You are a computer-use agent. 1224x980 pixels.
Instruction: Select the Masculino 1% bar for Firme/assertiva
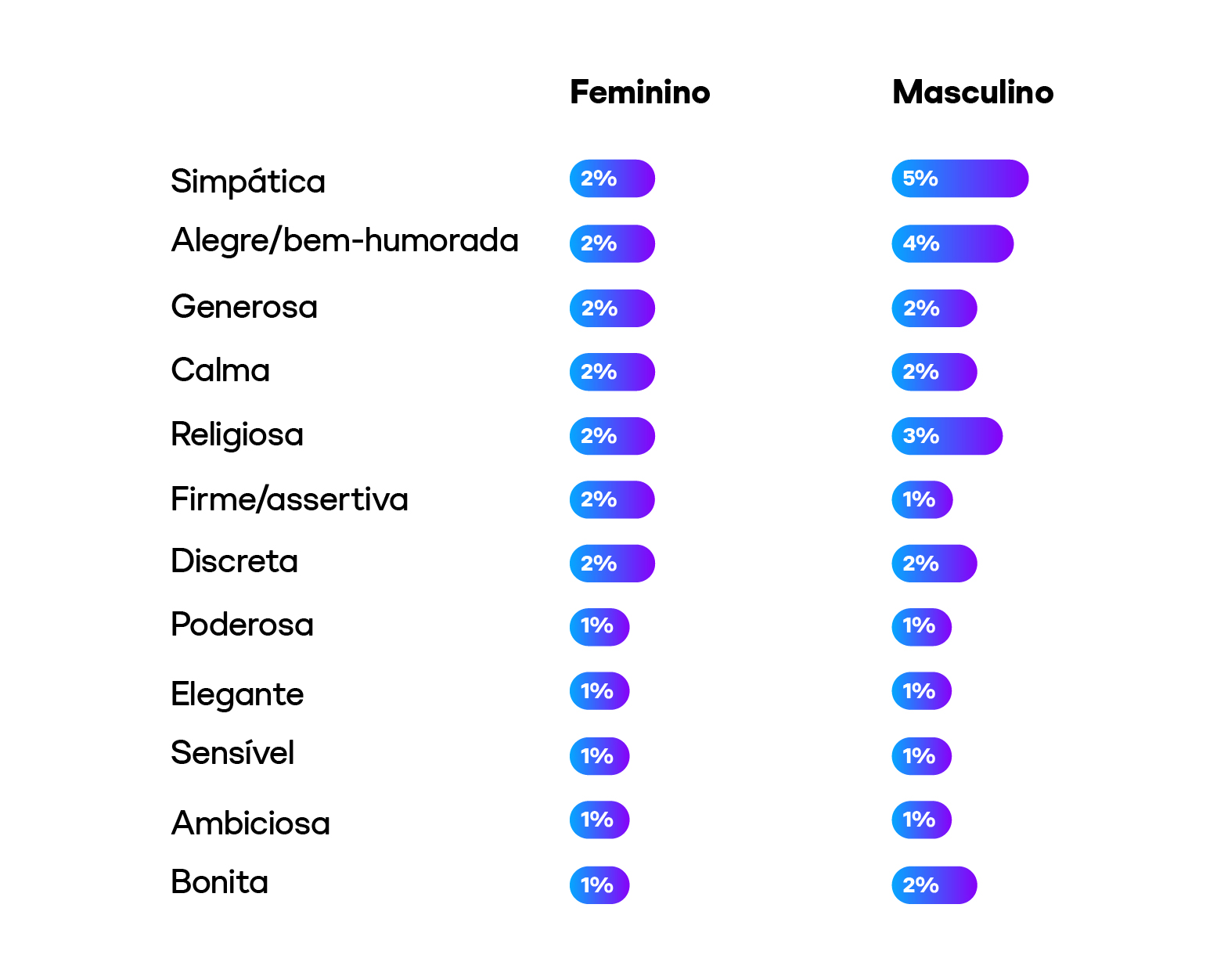coord(922,499)
